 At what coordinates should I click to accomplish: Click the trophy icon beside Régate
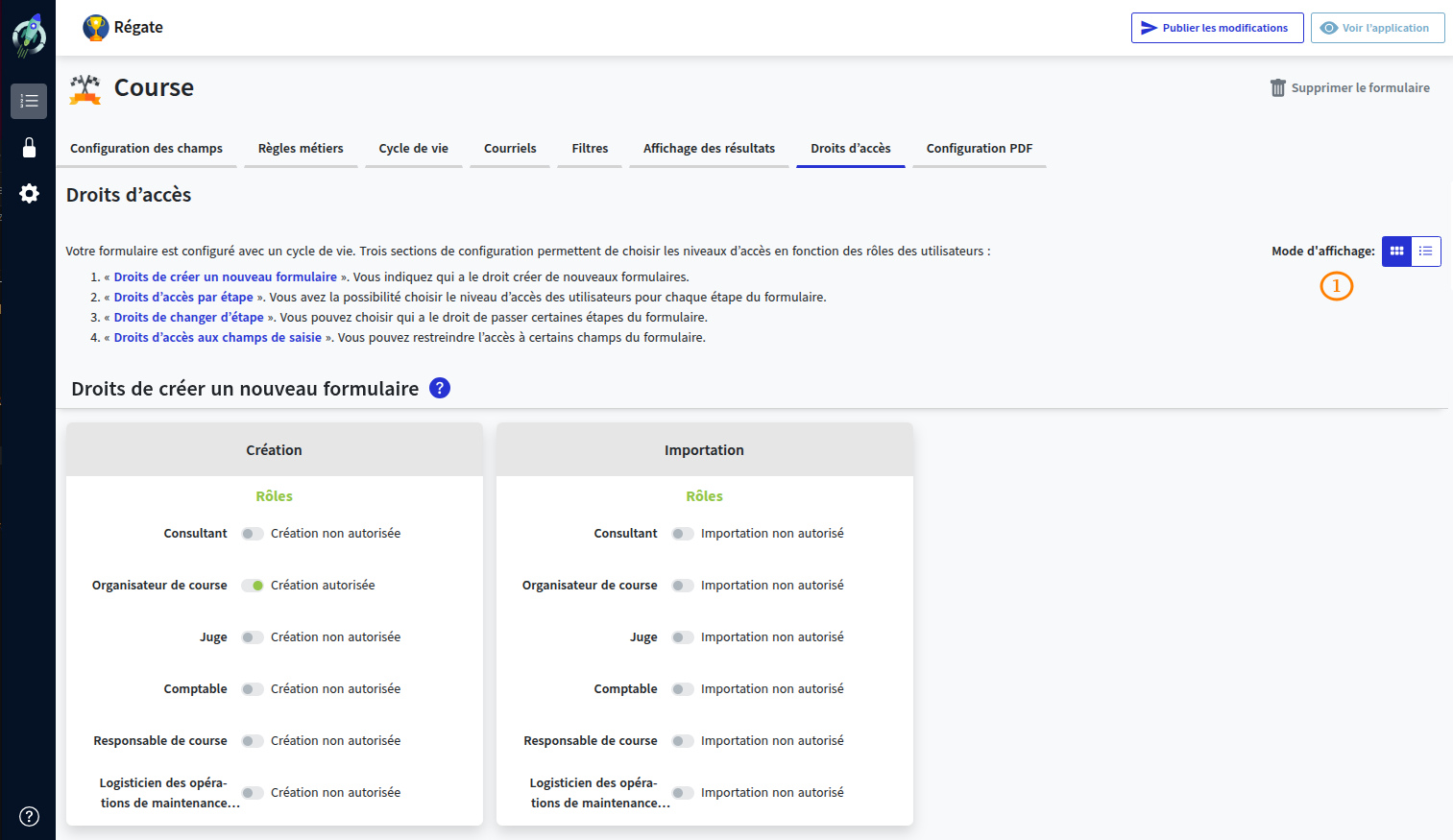click(x=94, y=27)
